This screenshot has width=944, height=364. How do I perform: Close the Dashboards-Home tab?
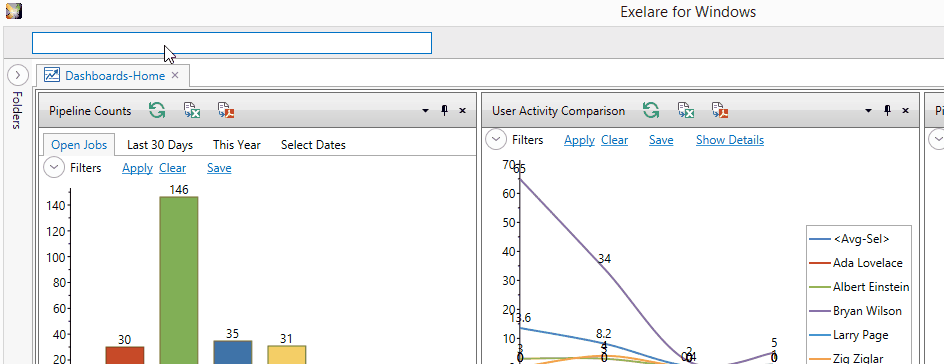pyautogui.click(x=175, y=75)
